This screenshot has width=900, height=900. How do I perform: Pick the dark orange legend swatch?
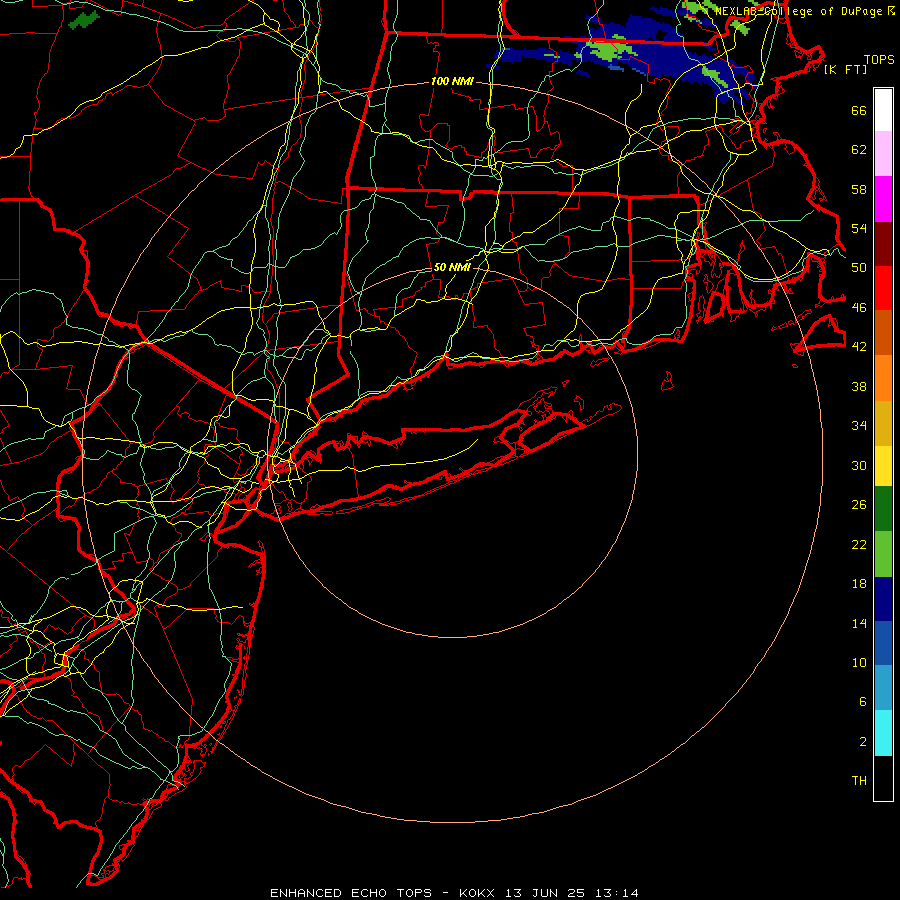click(x=883, y=333)
